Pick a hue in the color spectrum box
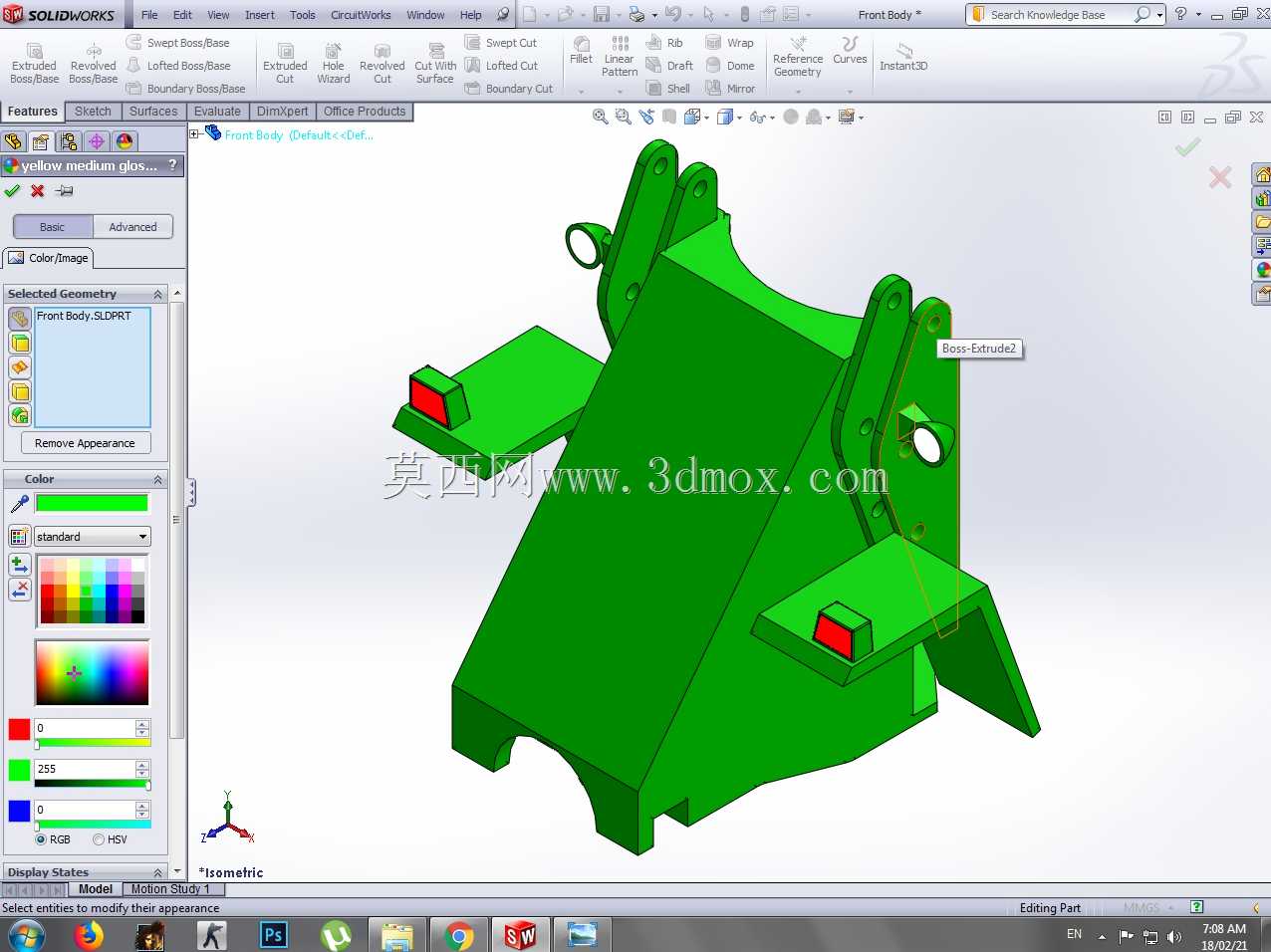This screenshot has width=1271, height=952. click(x=92, y=673)
